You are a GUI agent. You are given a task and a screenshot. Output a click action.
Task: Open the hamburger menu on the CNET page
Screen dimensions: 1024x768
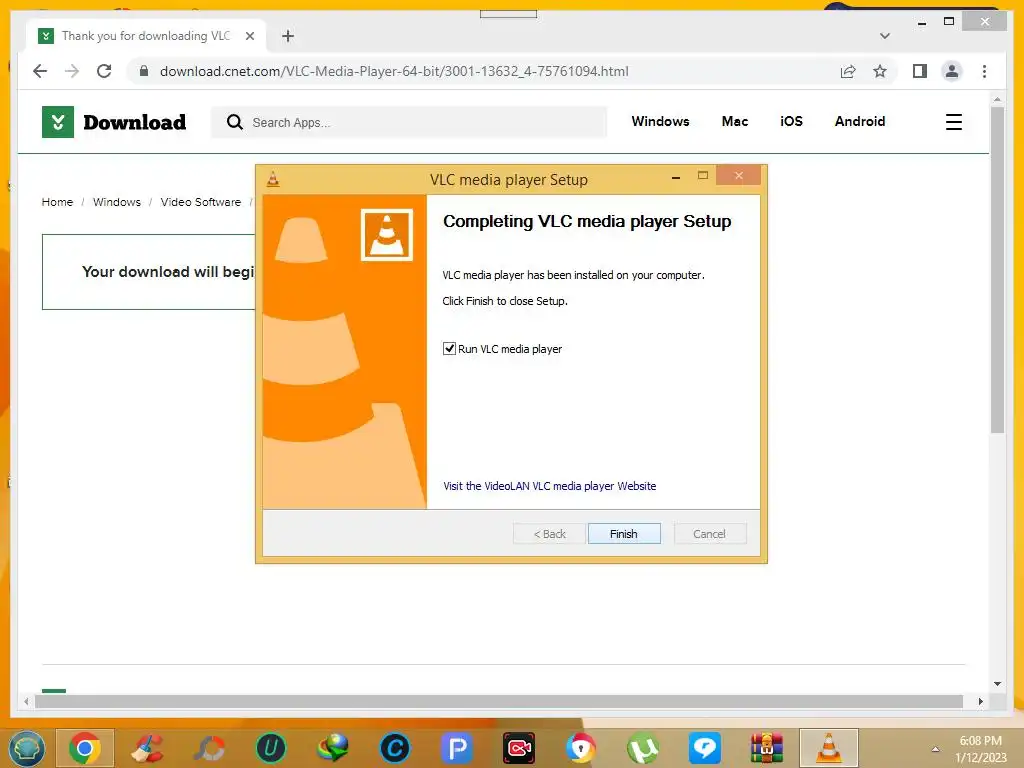coord(953,122)
